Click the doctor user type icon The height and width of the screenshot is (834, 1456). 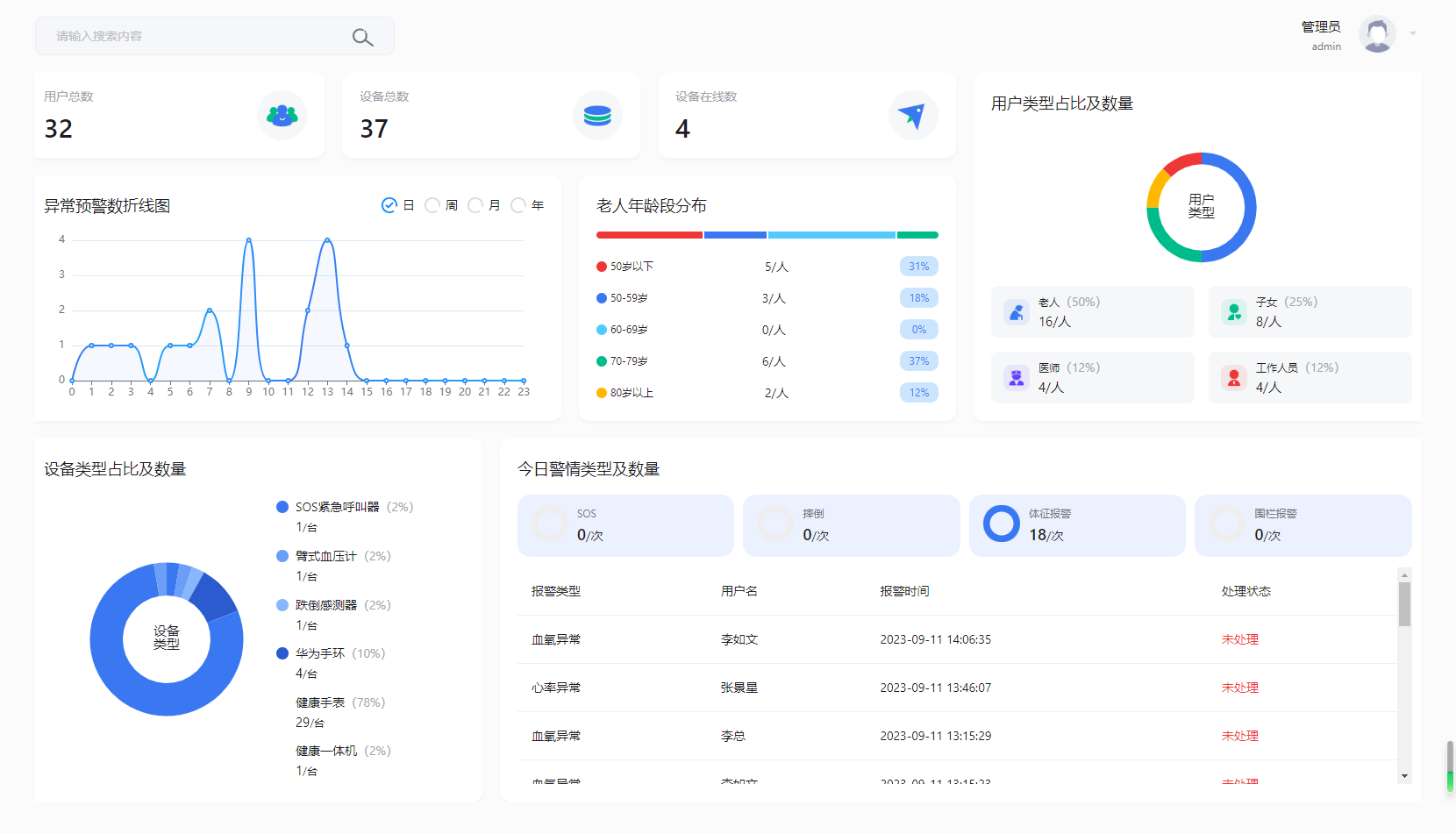[x=1017, y=377]
